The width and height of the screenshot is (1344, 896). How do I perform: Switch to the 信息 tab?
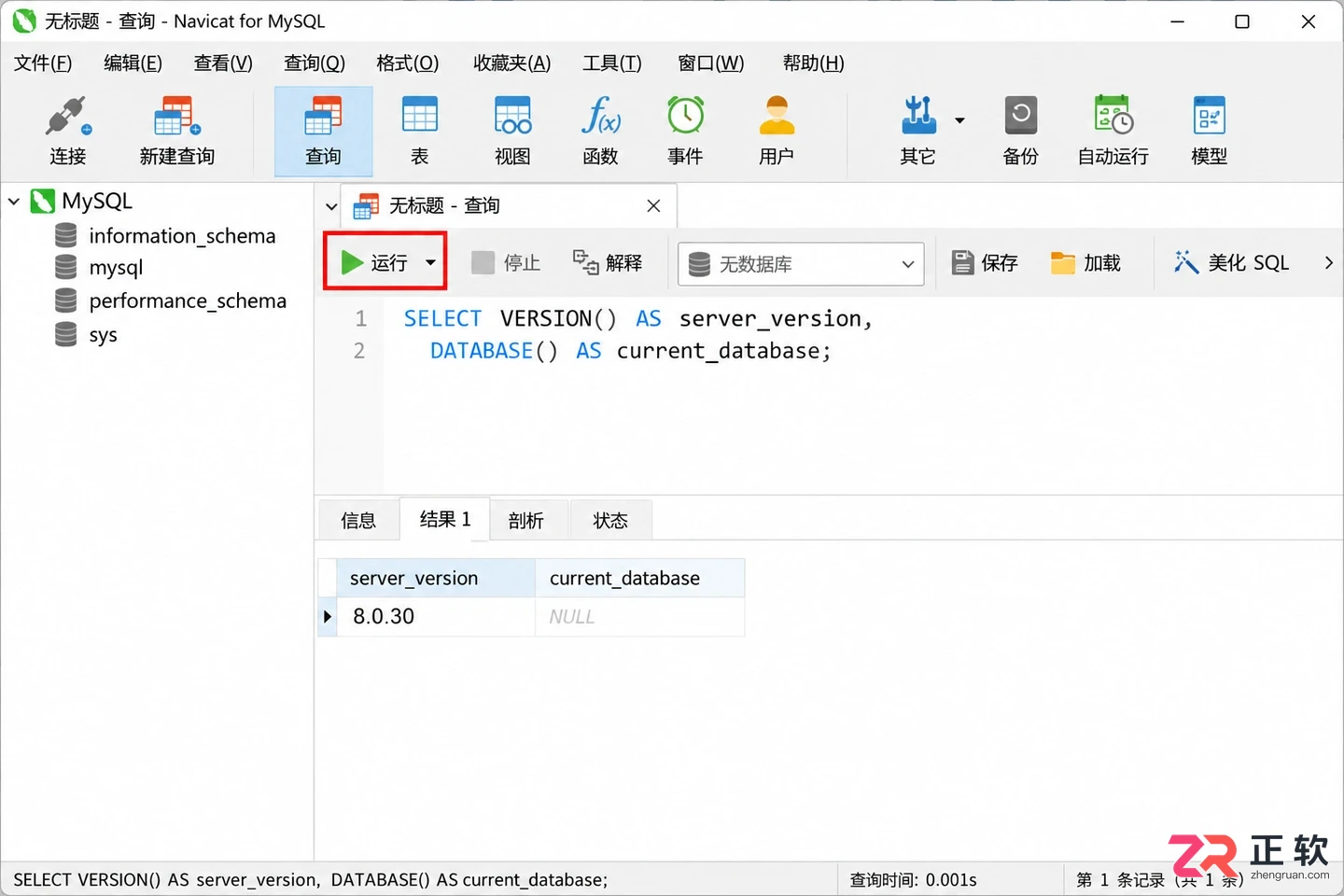point(358,521)
